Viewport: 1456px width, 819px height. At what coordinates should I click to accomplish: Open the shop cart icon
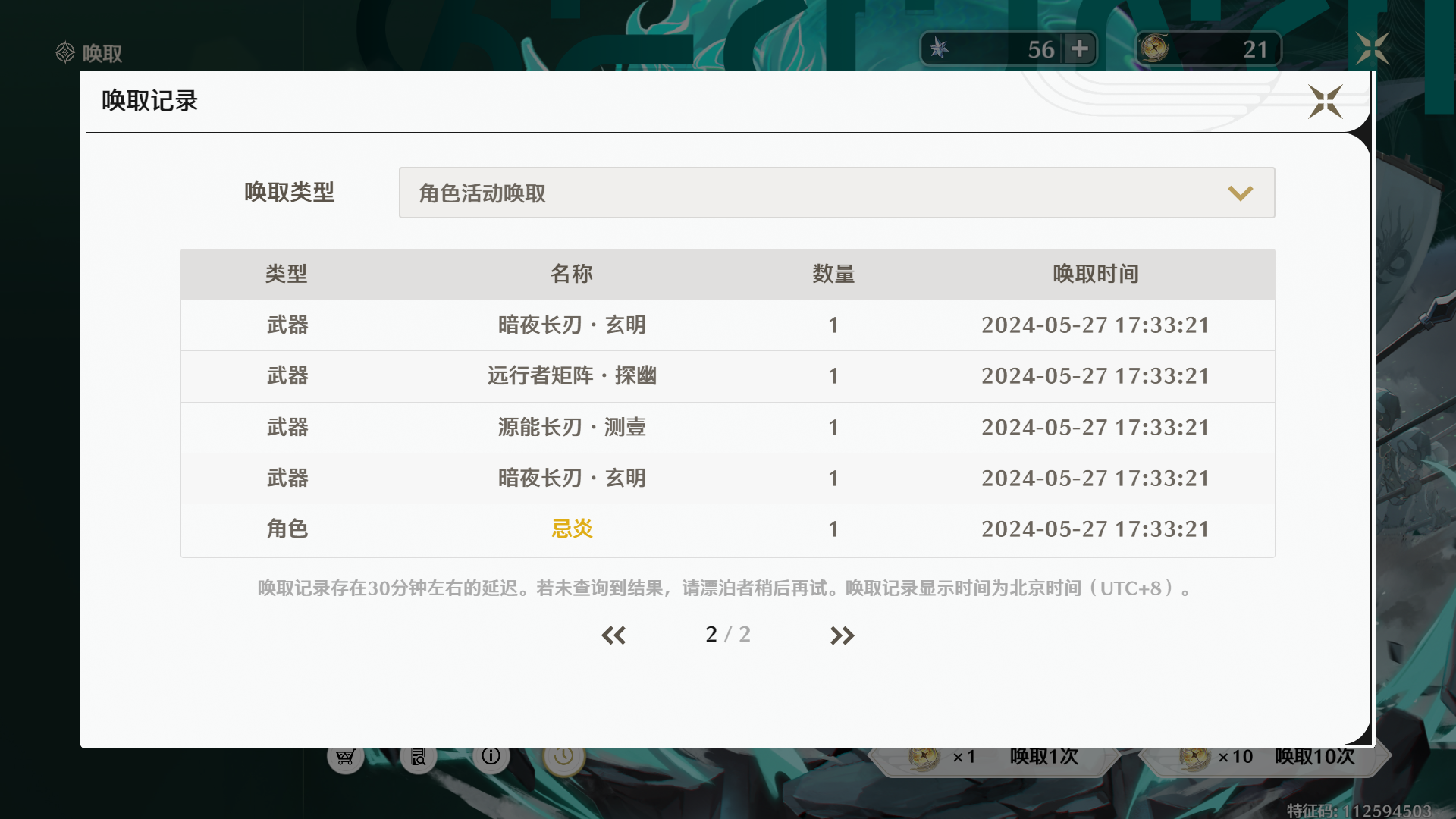(x=346, y=757)
